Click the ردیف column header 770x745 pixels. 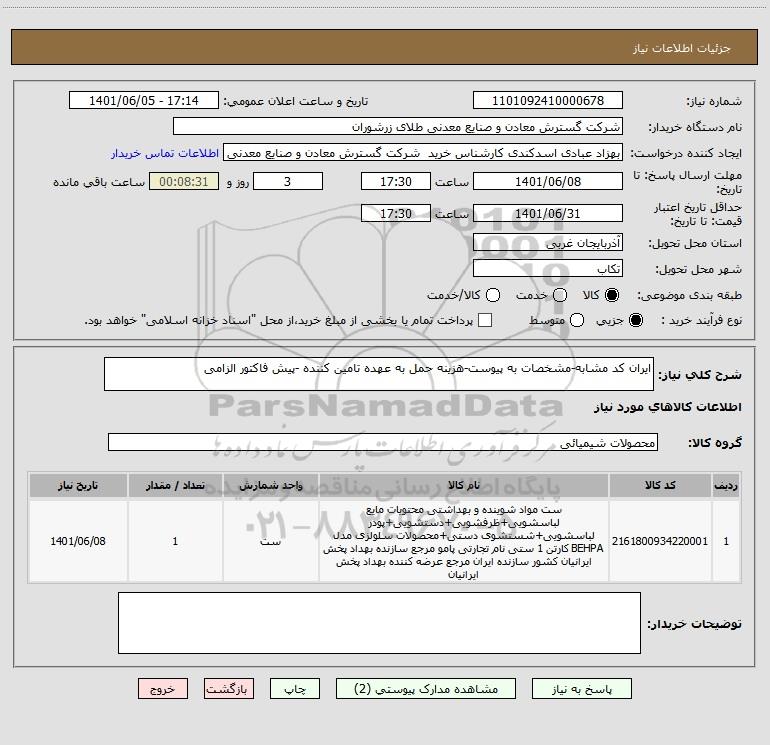coord(726,485)
